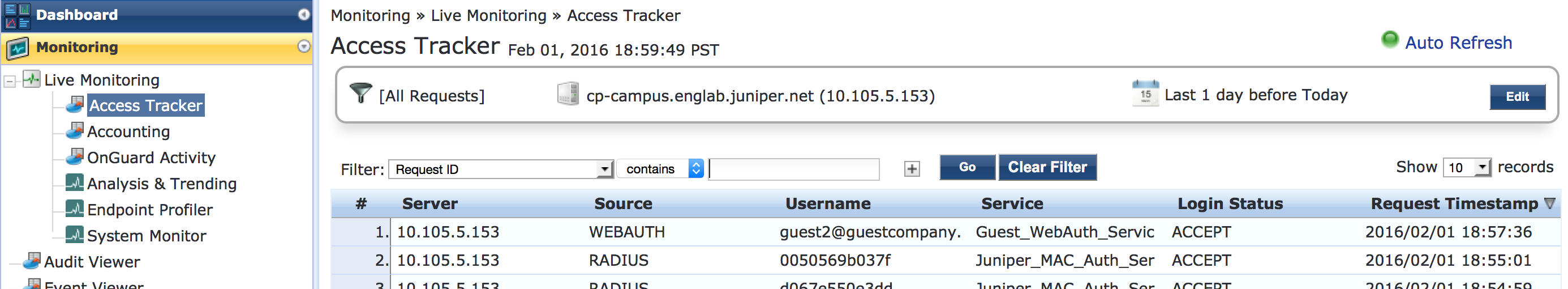This screenshot has width=1568, height=289.
Task: Click the server icon beside cp-campus.englab.juniper.net
Action: coord(568,95)
